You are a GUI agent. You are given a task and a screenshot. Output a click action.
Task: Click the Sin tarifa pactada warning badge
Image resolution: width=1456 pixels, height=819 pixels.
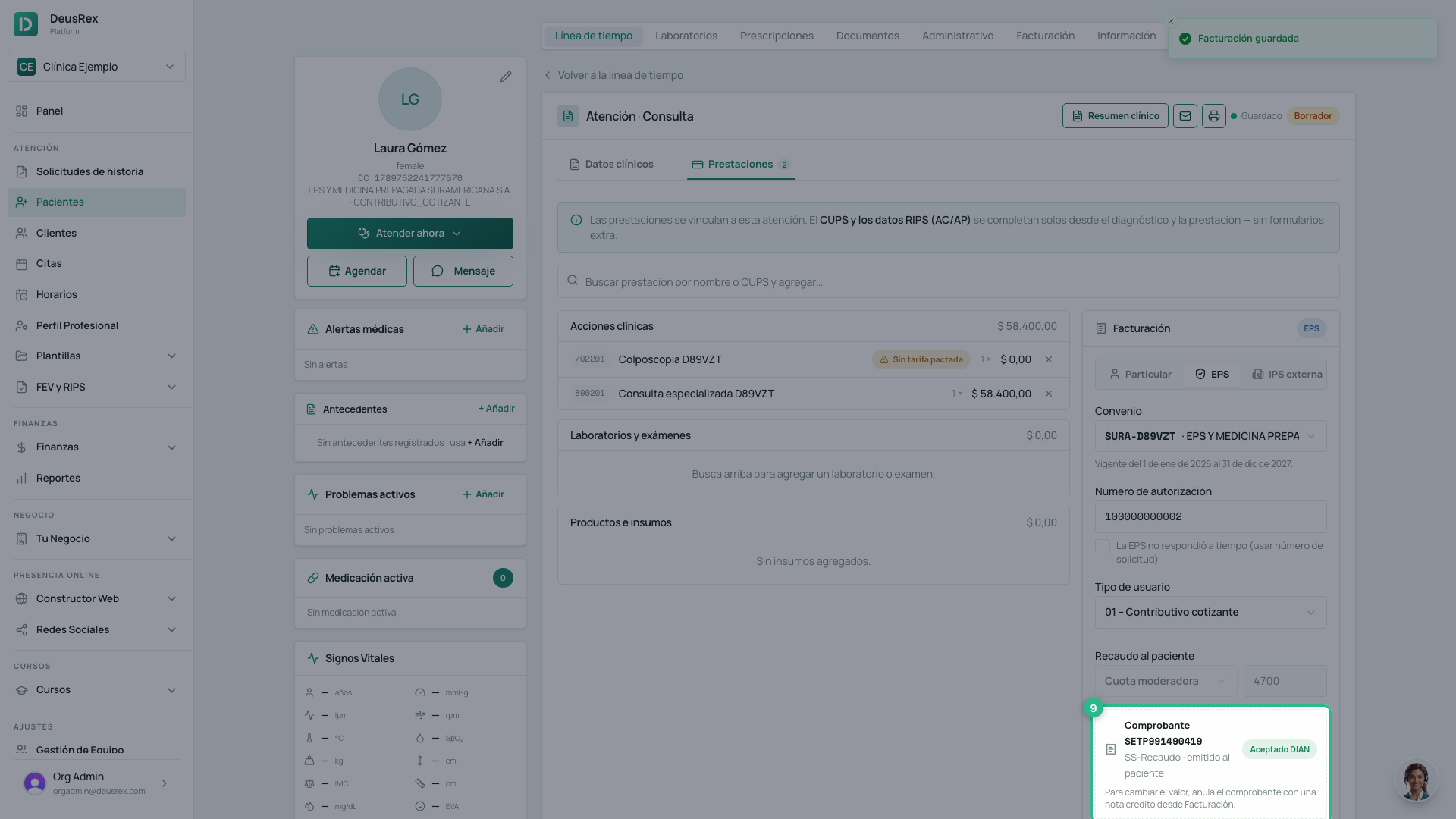pyautogui.click(x=921, y=359)
